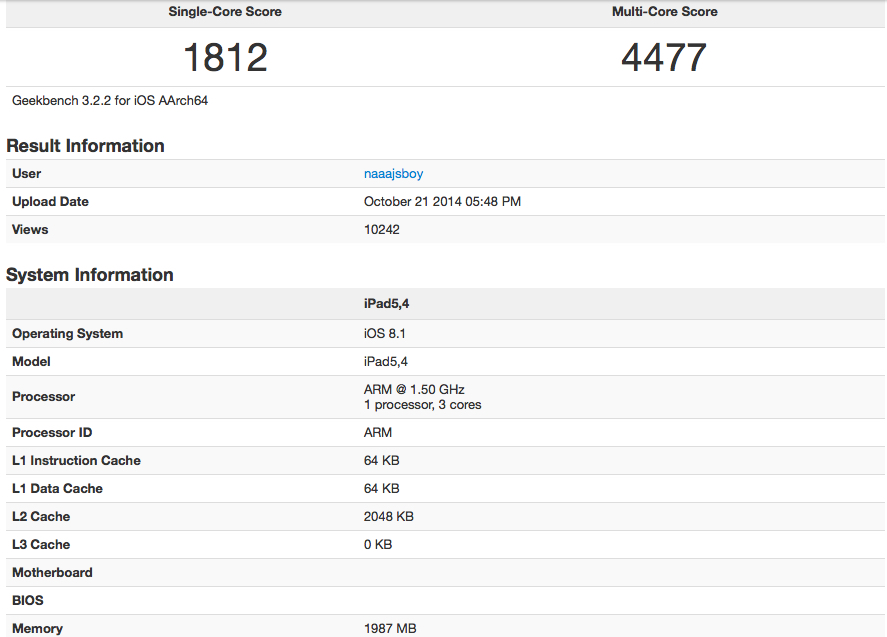Click the 64 KB value for L1 Instruction Cache
This screenshot has height=637, width=887.
click(382, 460)
